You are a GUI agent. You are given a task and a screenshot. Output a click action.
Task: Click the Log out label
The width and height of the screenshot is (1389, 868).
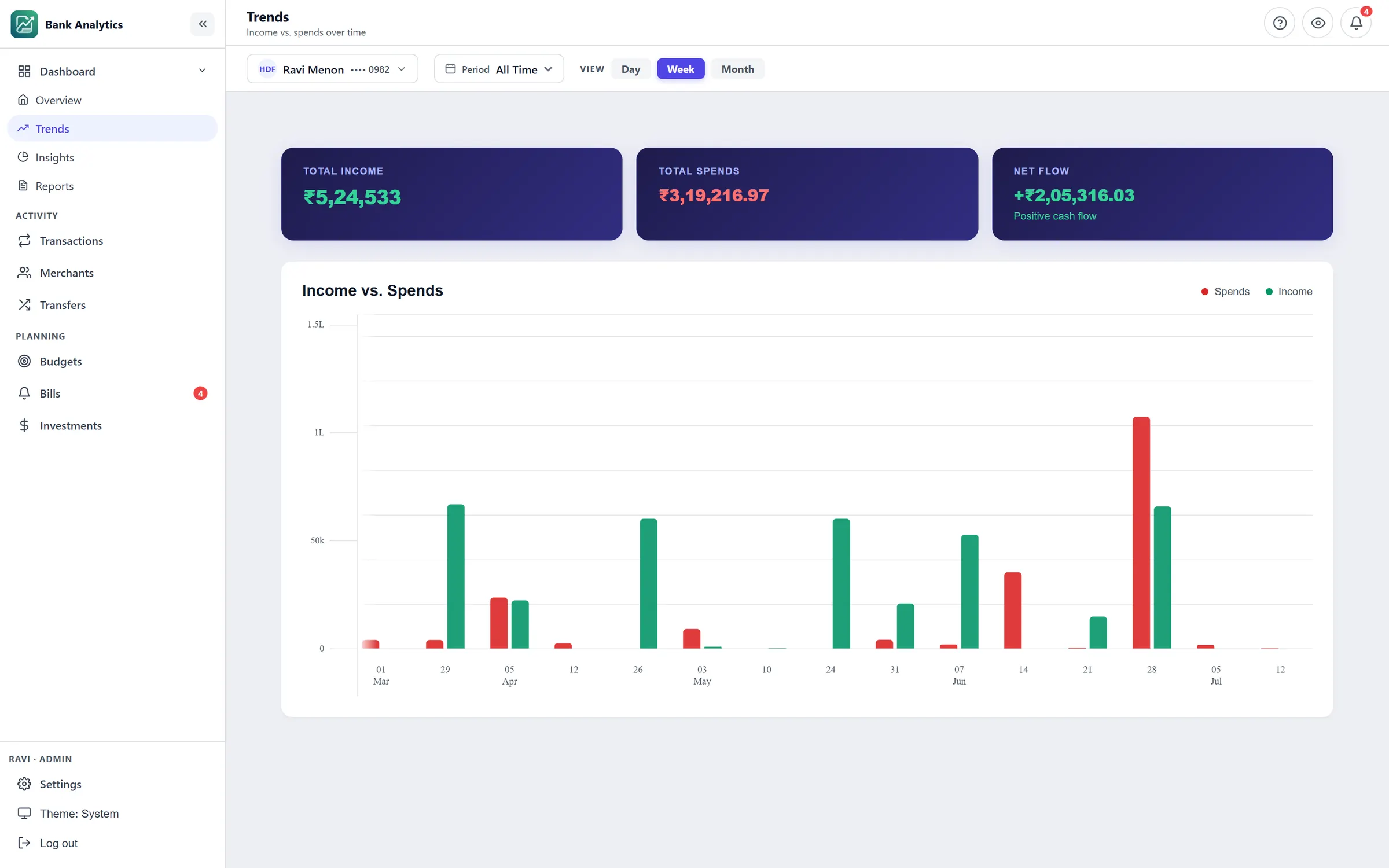click(58, 843)
